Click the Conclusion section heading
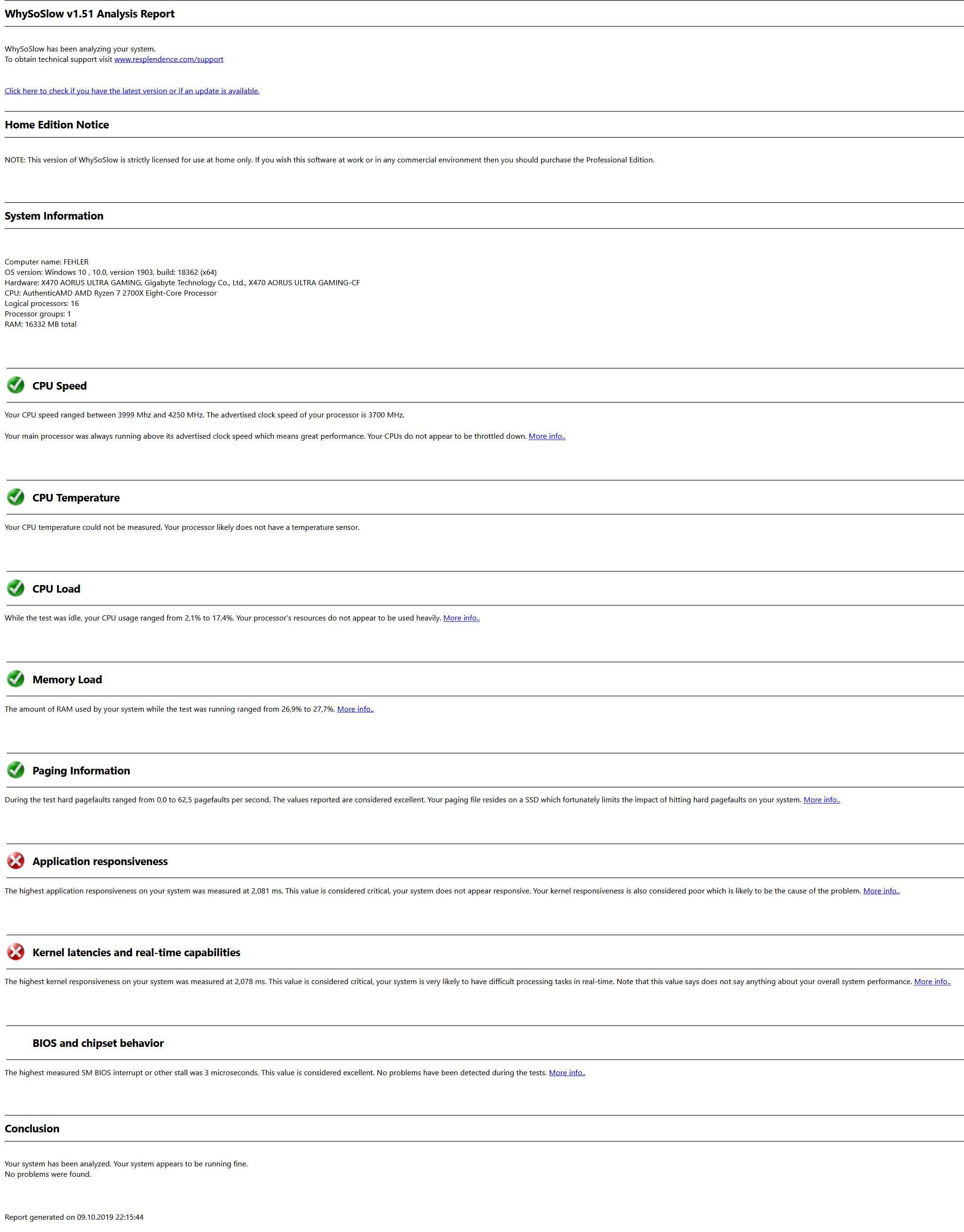 point(32,1128)
